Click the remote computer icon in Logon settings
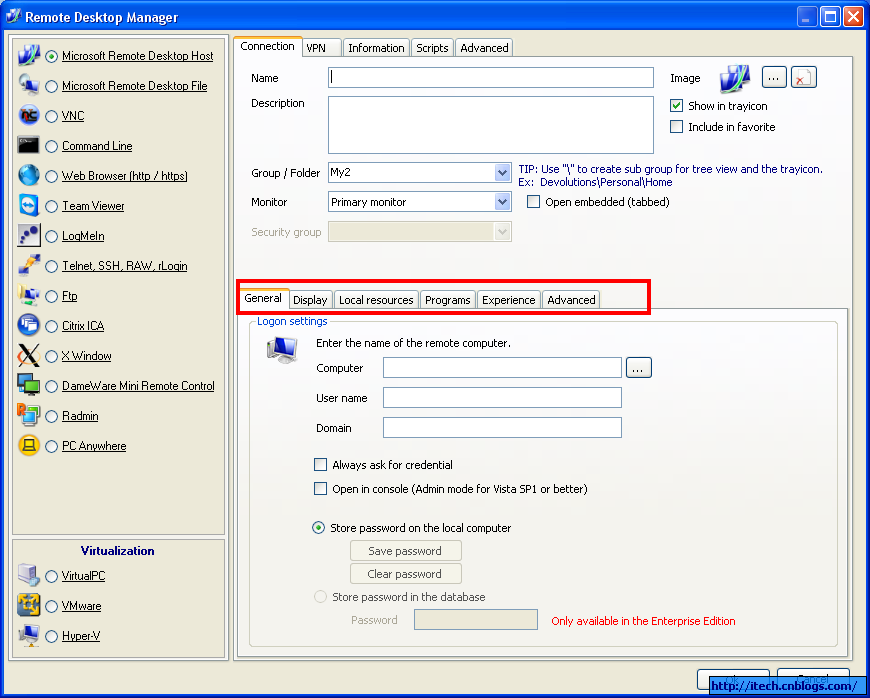The width and height of the screenshot is (870, 698). click(x=282, y=350)
